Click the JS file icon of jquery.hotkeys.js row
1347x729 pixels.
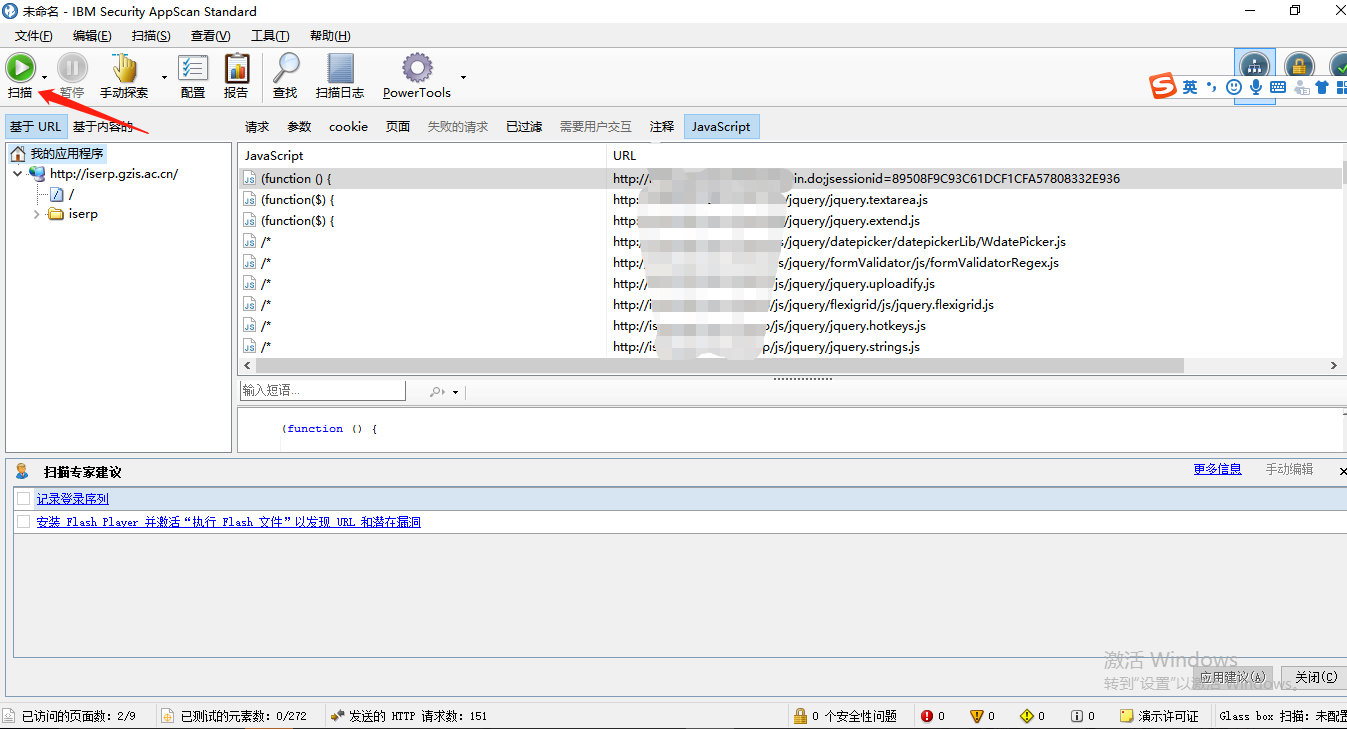pos(249,326)
